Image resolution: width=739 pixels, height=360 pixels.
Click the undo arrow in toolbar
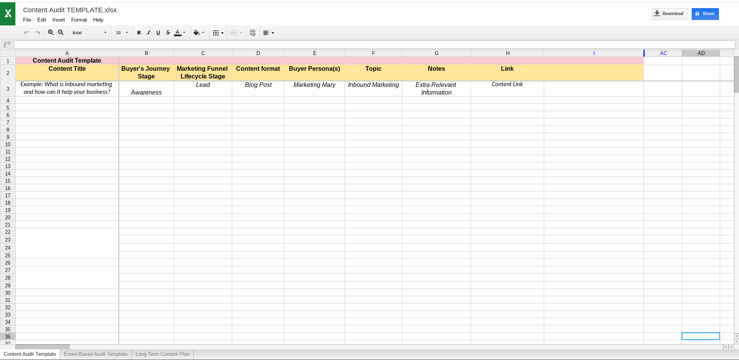(x=26, y=33)
